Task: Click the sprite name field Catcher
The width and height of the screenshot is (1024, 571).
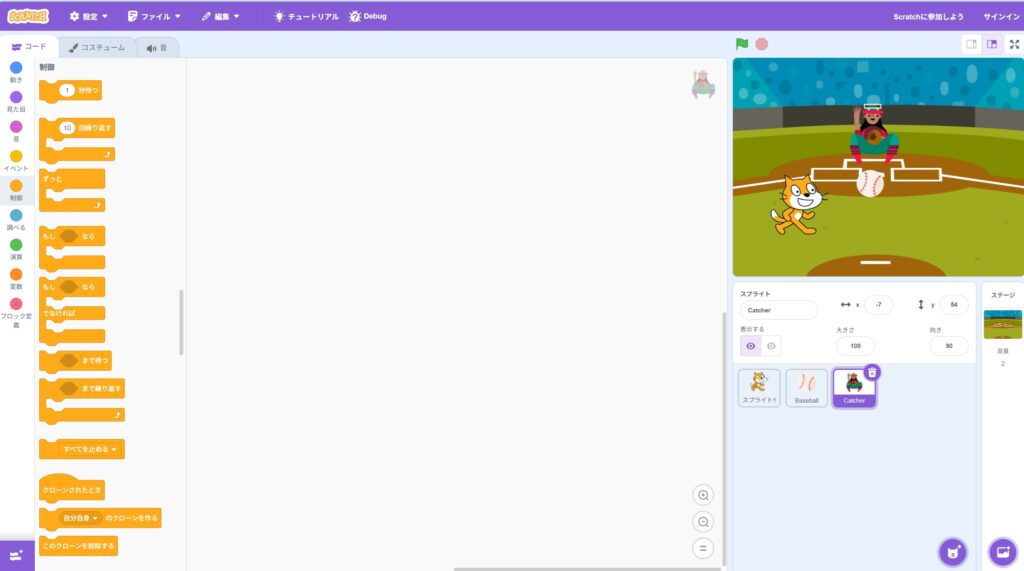Action: (778, 310)
